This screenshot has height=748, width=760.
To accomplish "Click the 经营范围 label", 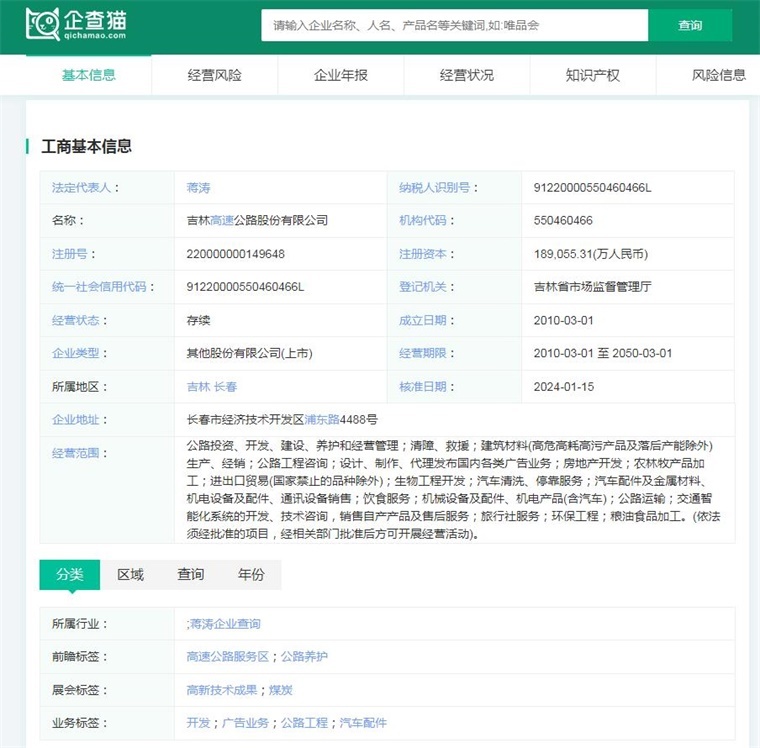I will coord(76,453).
